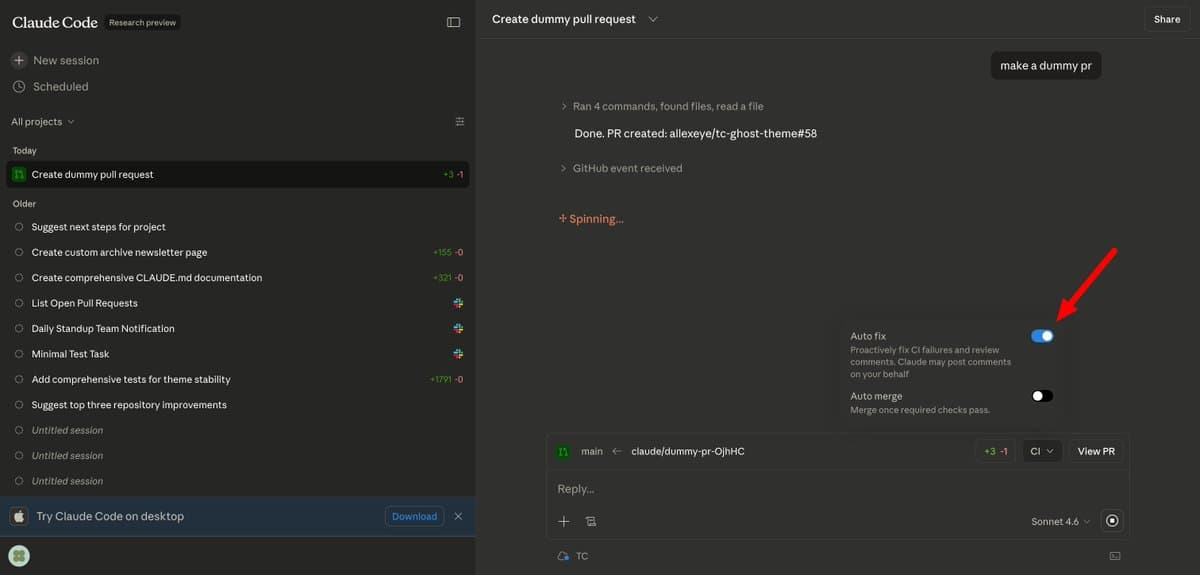Click the +1791 -0 diff stat

pos(446,379)
